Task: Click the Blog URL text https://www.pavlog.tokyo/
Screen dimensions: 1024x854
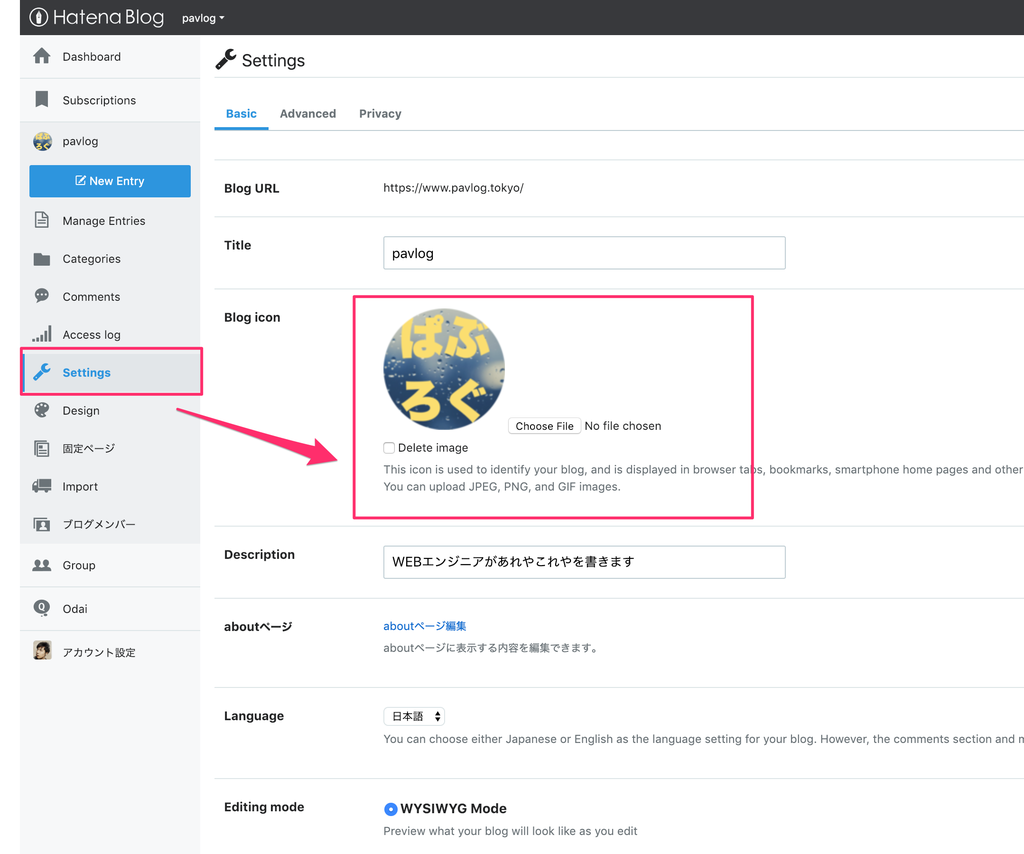Action: 453,187
